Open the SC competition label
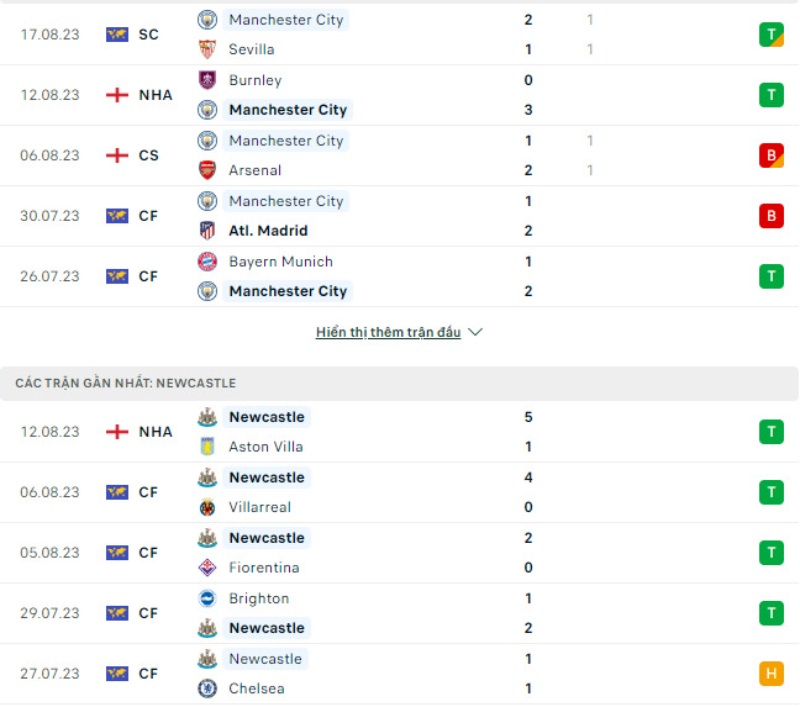Viewport: 800px width, 707px height. pos(144,34)
